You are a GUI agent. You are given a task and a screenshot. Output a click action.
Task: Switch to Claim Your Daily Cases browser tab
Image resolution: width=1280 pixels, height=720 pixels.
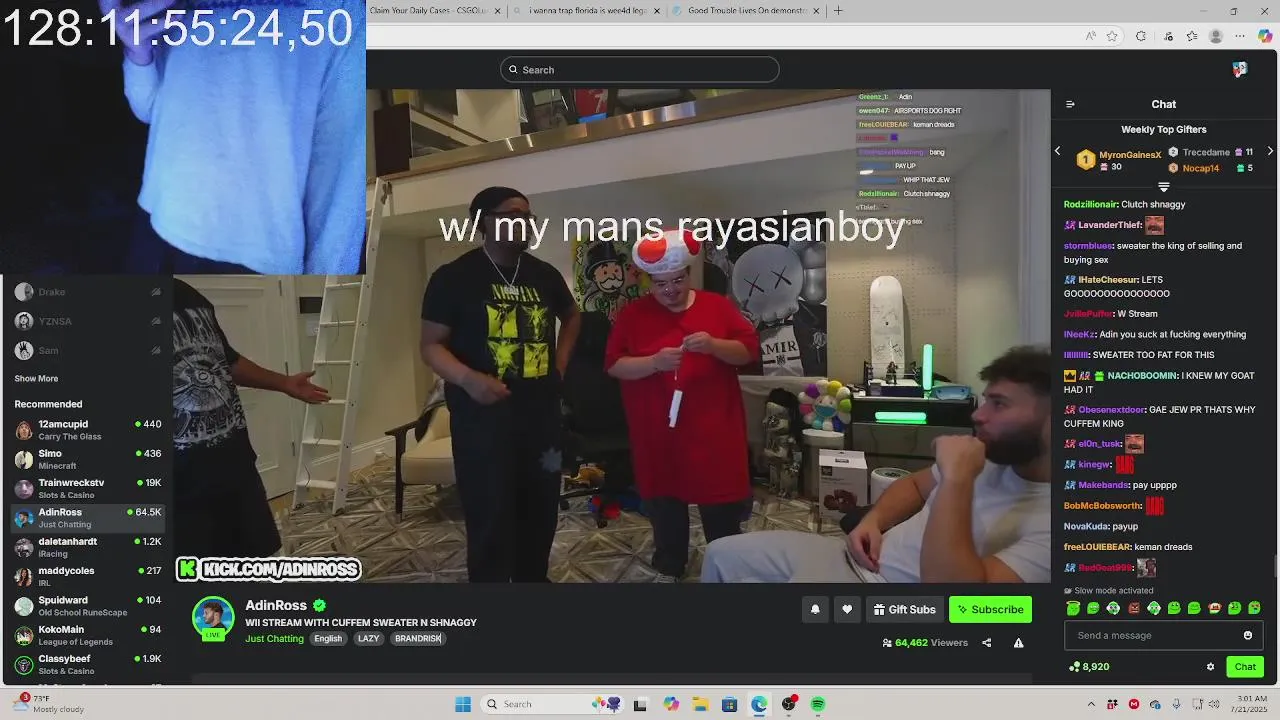pyautogui.click(x=430, y=10)
